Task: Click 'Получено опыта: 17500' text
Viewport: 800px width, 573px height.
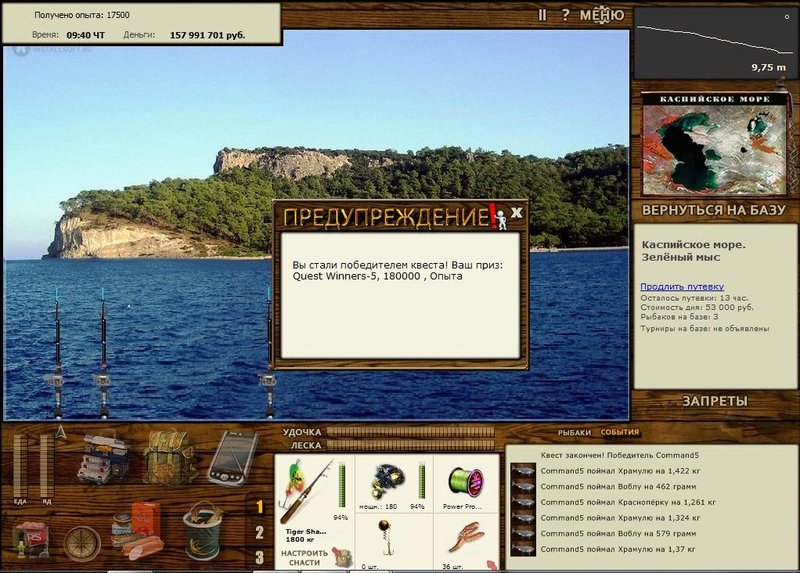Action: tap(82, 15)
